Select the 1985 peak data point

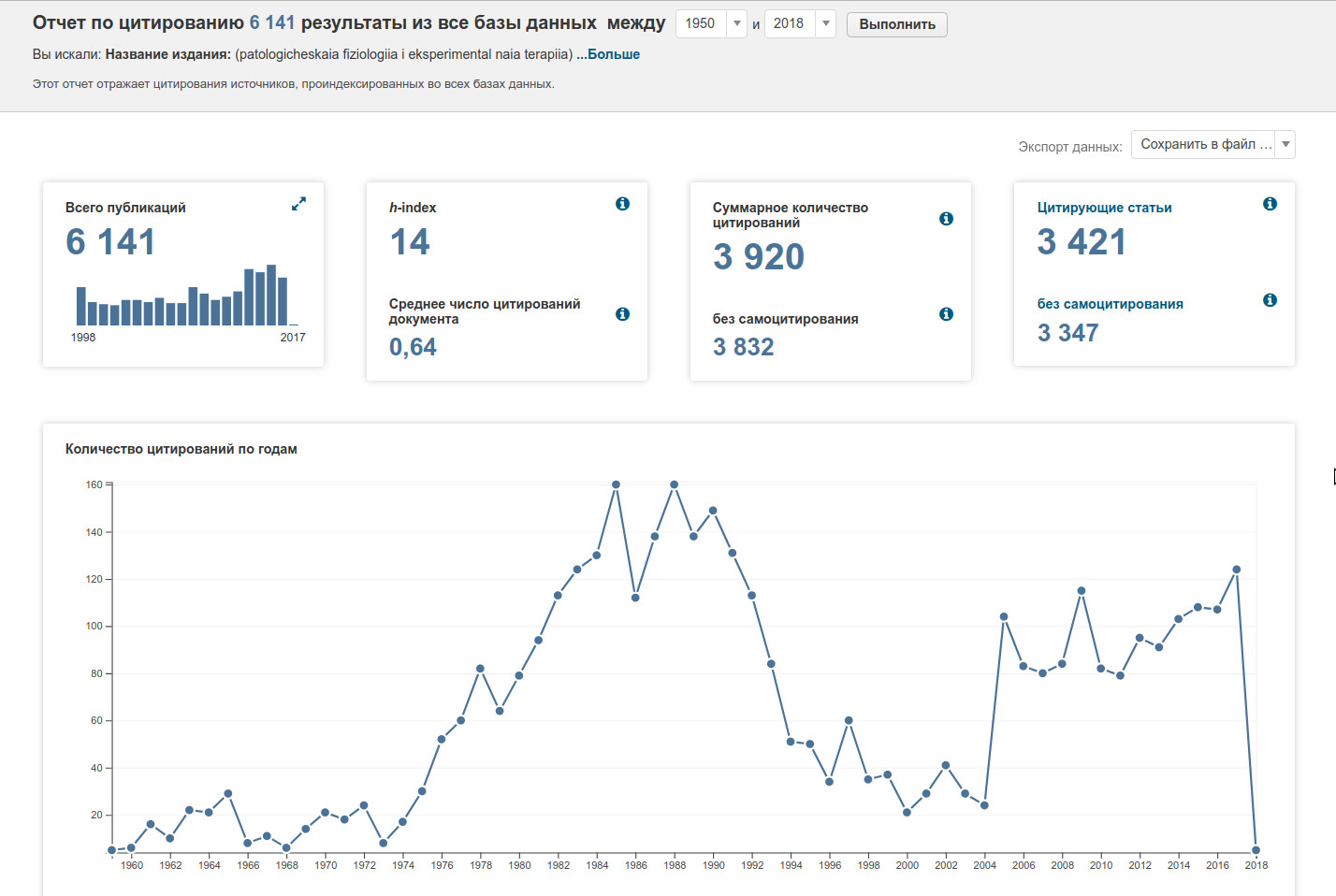616,484
